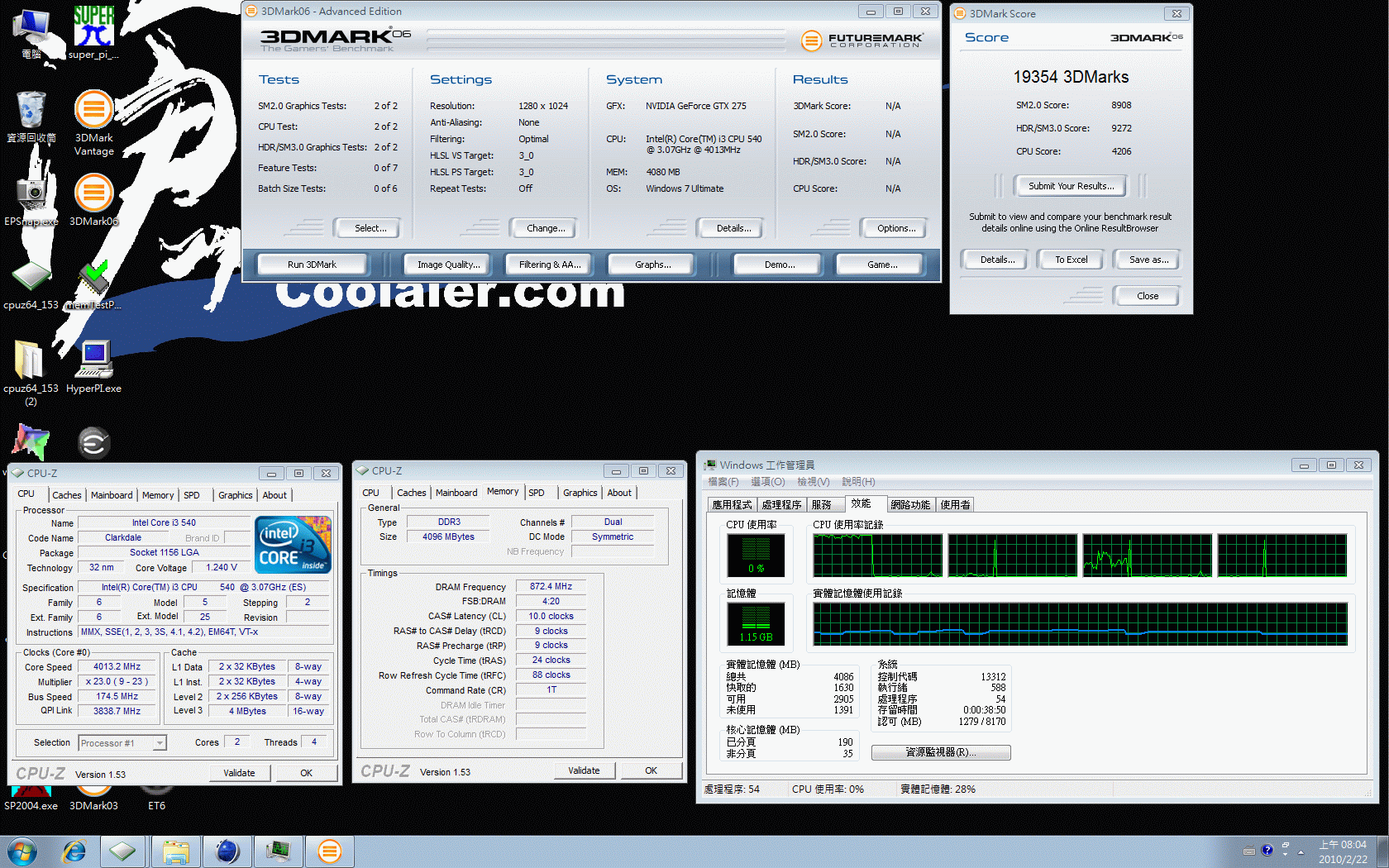Open the blue globe taskbar application

tap(227, 851)
